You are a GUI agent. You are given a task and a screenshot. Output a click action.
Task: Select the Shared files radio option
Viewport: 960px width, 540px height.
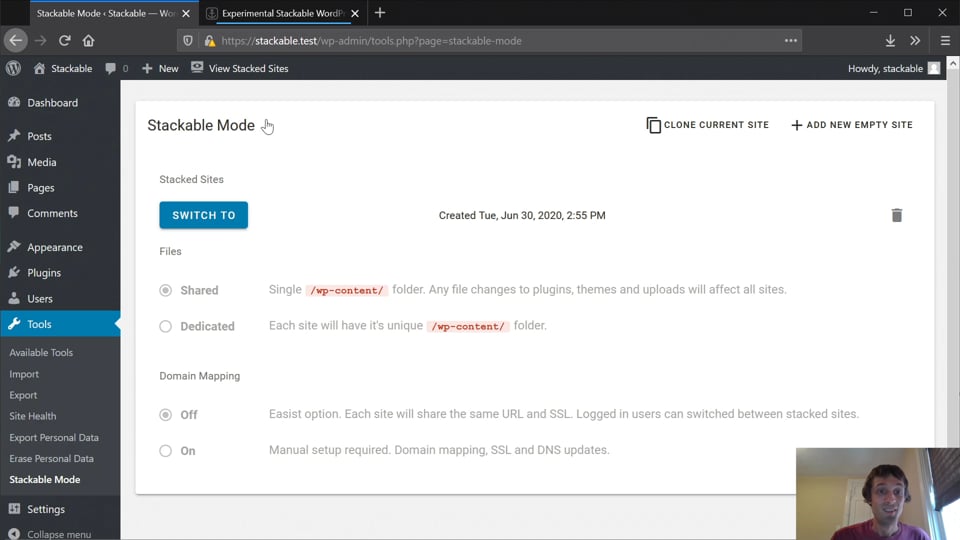165,290
